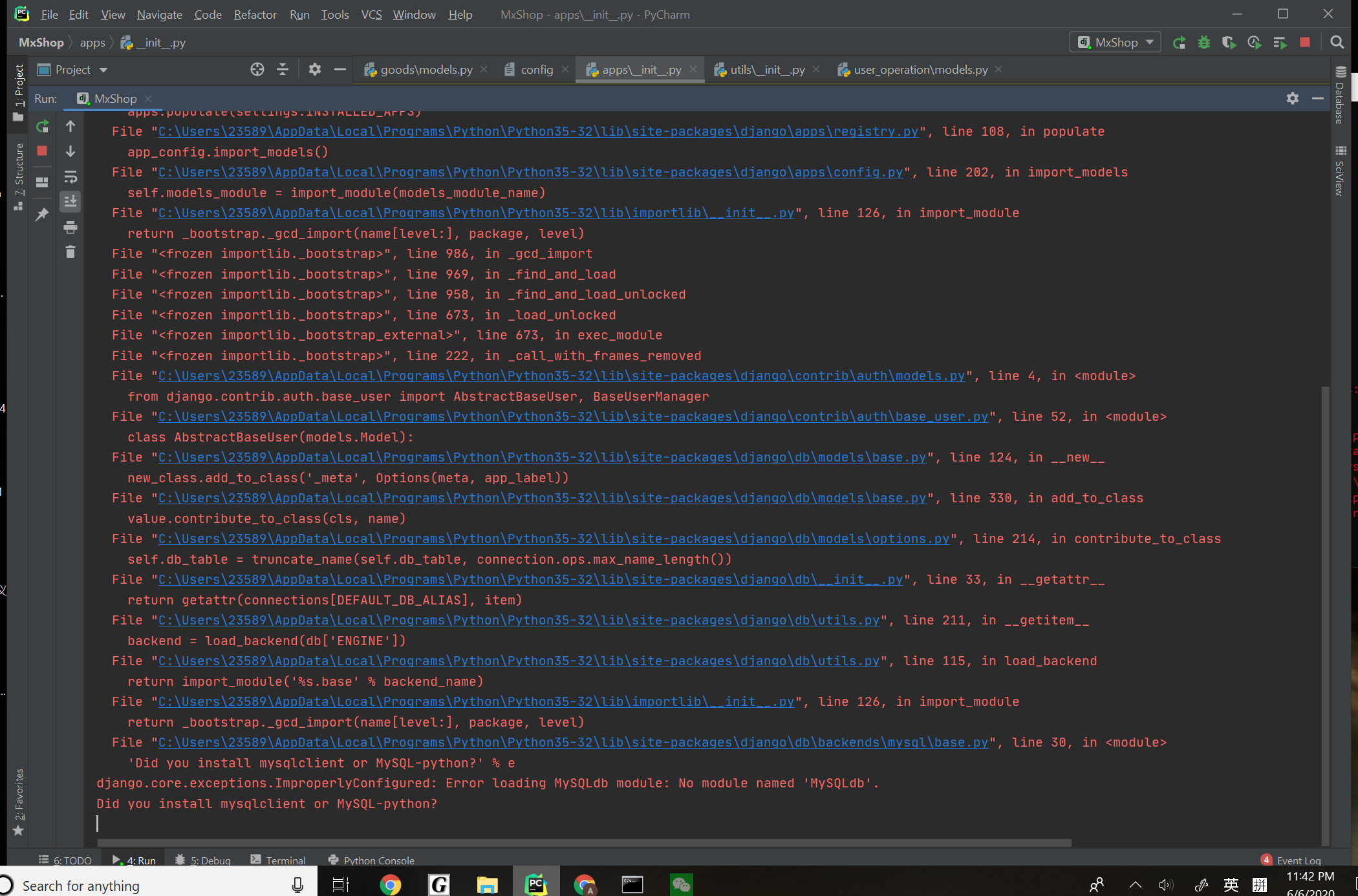Viewport: 1358px width, 896px height.
Task: Click apps breadcrumb in navigation bar
Action: pyautogui.click(x=92, y=43)
